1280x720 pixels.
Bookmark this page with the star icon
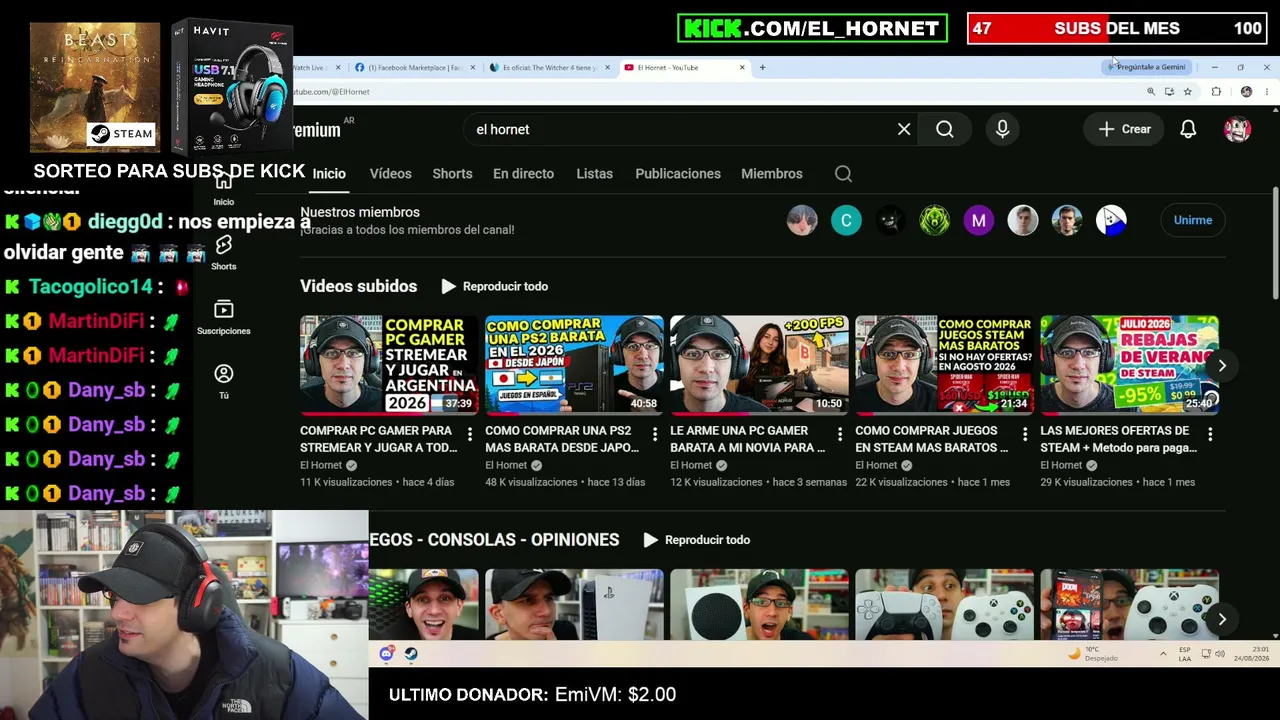pos(1188,92)
